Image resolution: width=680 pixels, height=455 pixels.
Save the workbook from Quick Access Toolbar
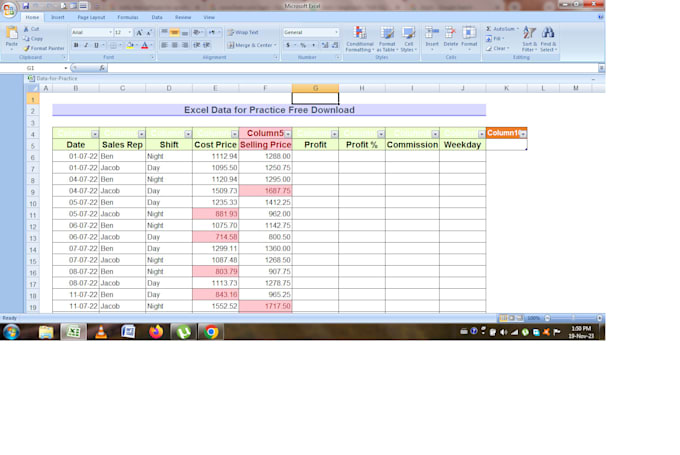26,6
